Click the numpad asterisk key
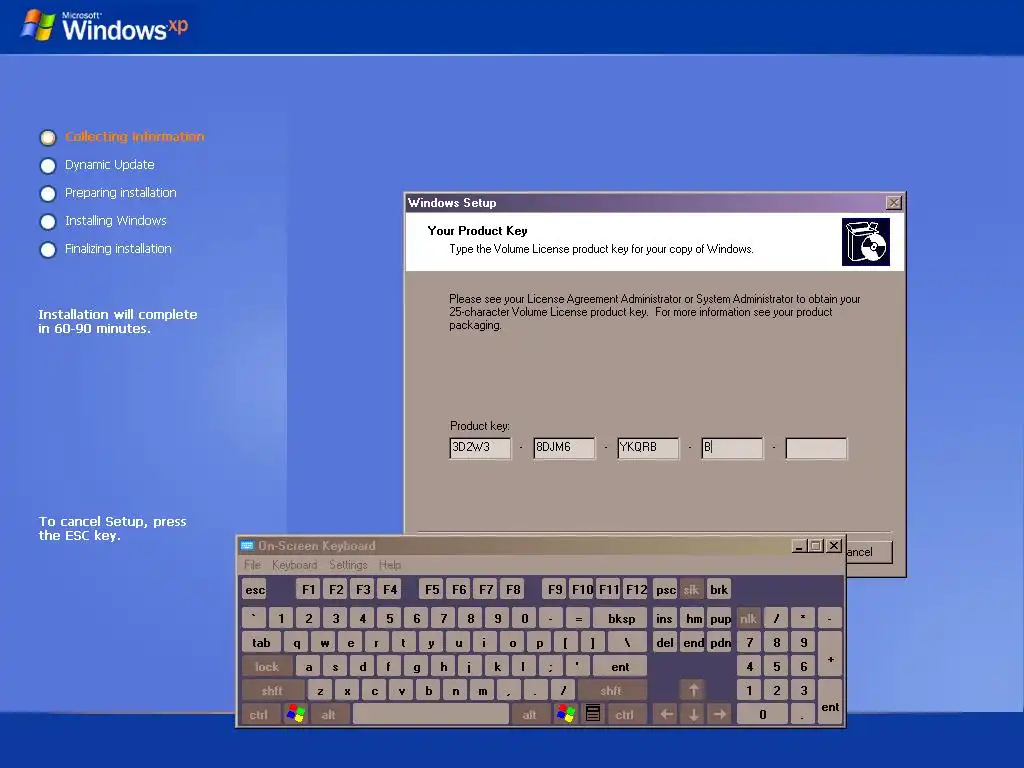This screenshot has width=1024, height=768. pos(803,618)
